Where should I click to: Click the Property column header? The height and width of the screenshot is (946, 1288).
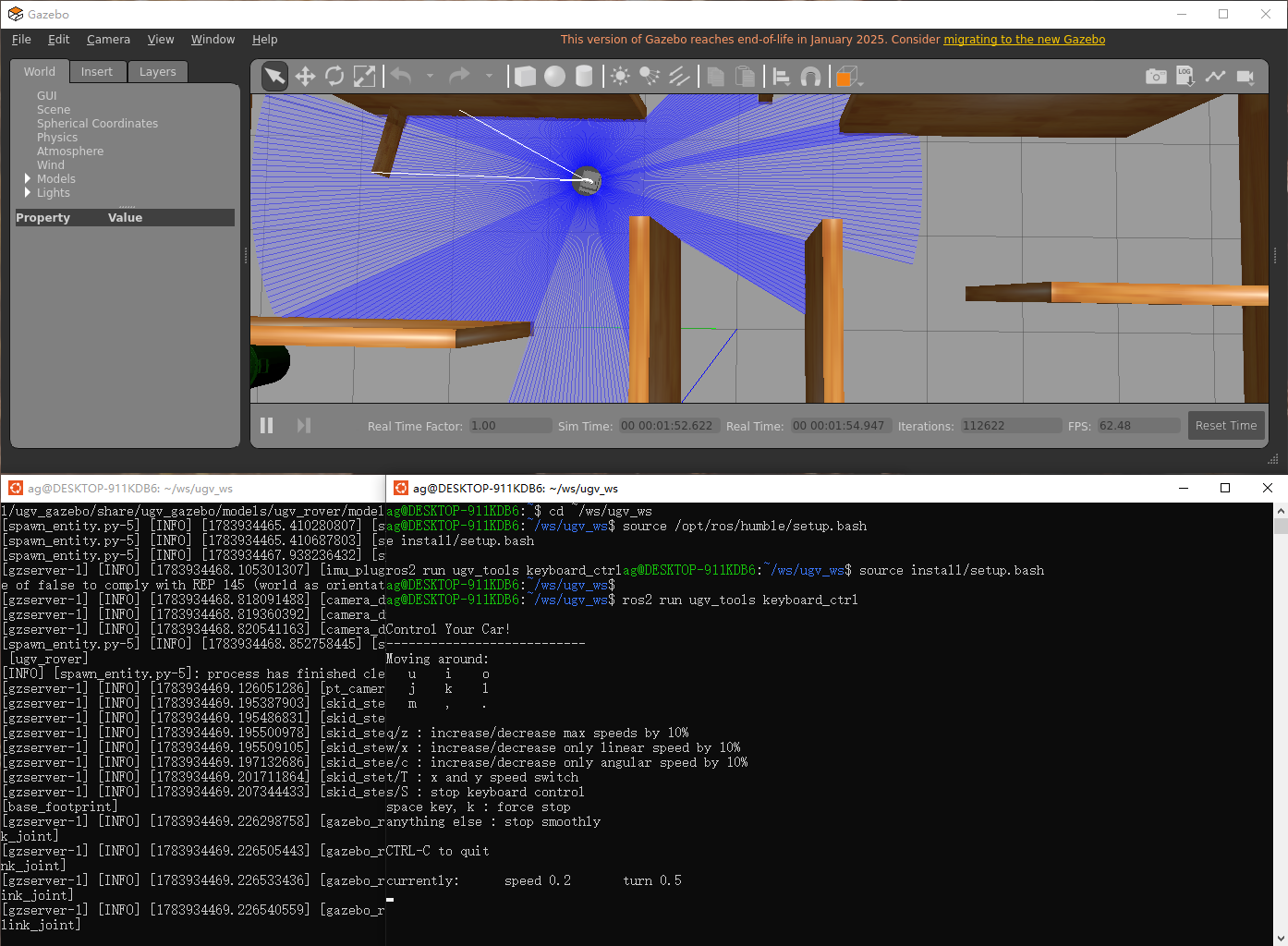coord(43,218)
